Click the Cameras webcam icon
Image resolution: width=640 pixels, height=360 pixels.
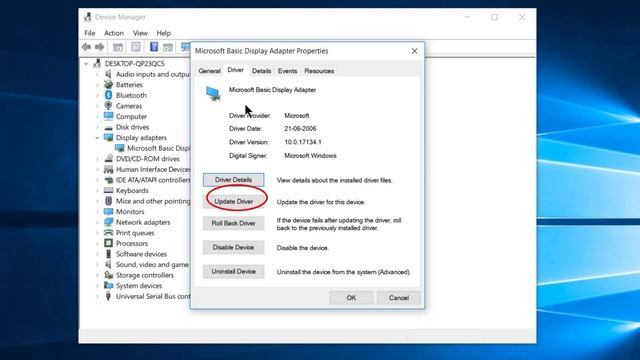coord(108,106)
